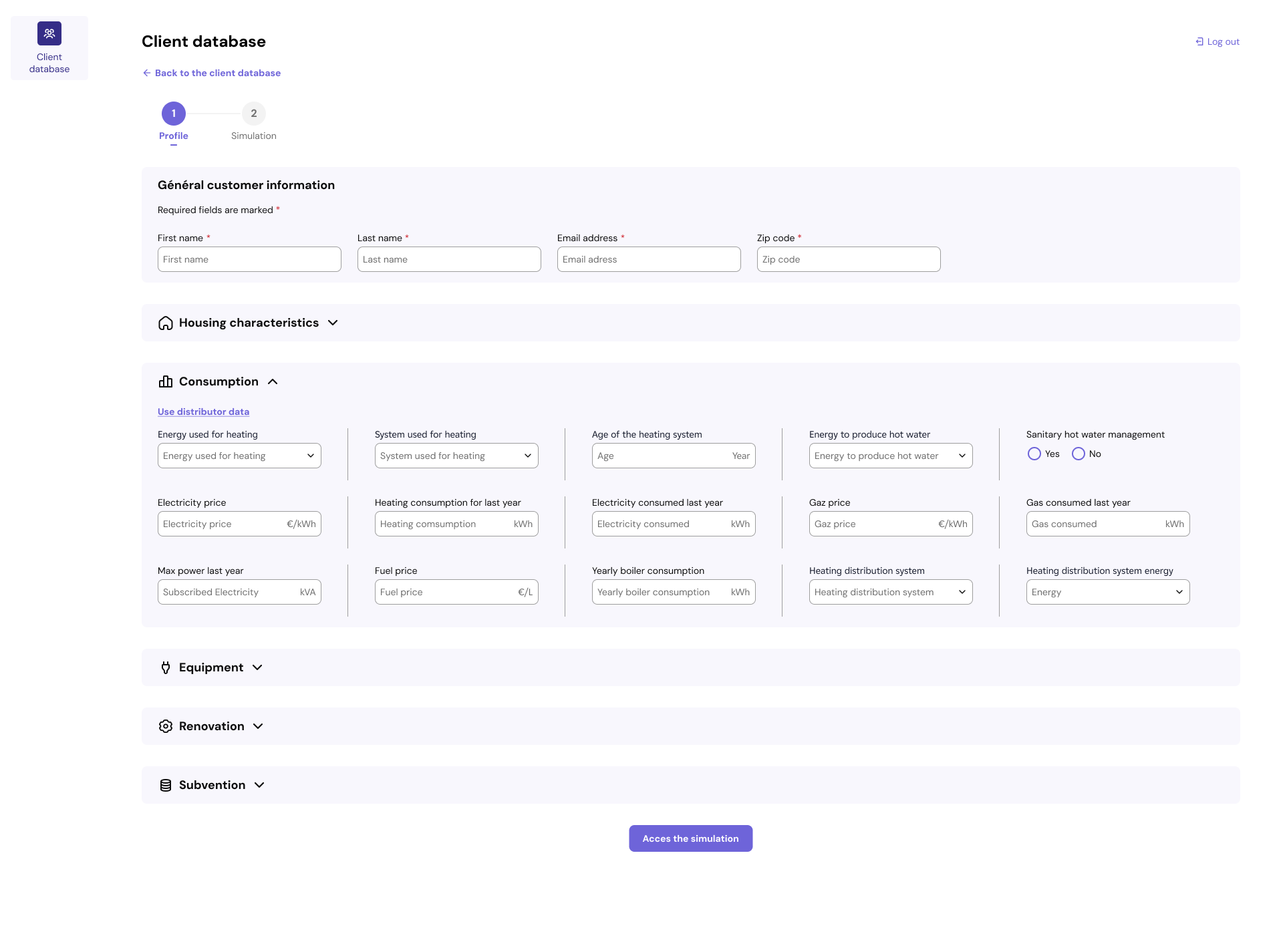Expand the Equipment section chevron
Image resolution: width=1283 pixels, height=952 pixels.
coord(257,667)
